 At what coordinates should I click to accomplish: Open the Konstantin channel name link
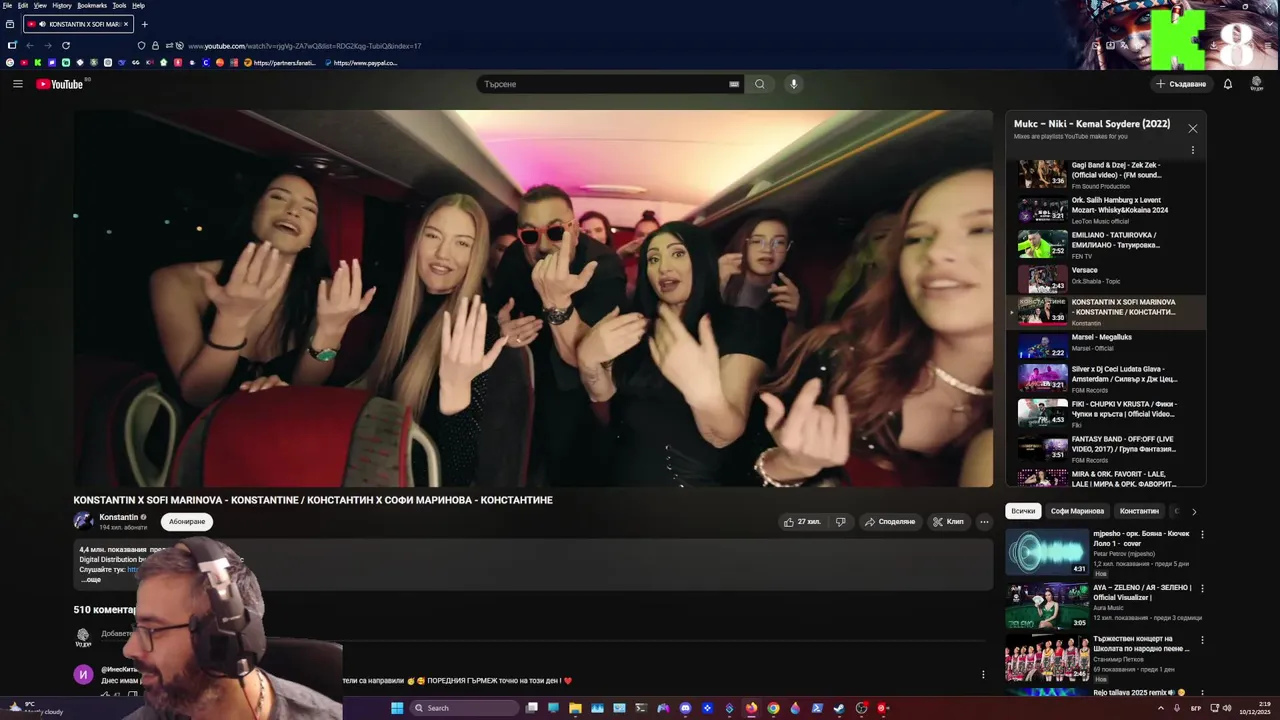(x=119, y=517)
